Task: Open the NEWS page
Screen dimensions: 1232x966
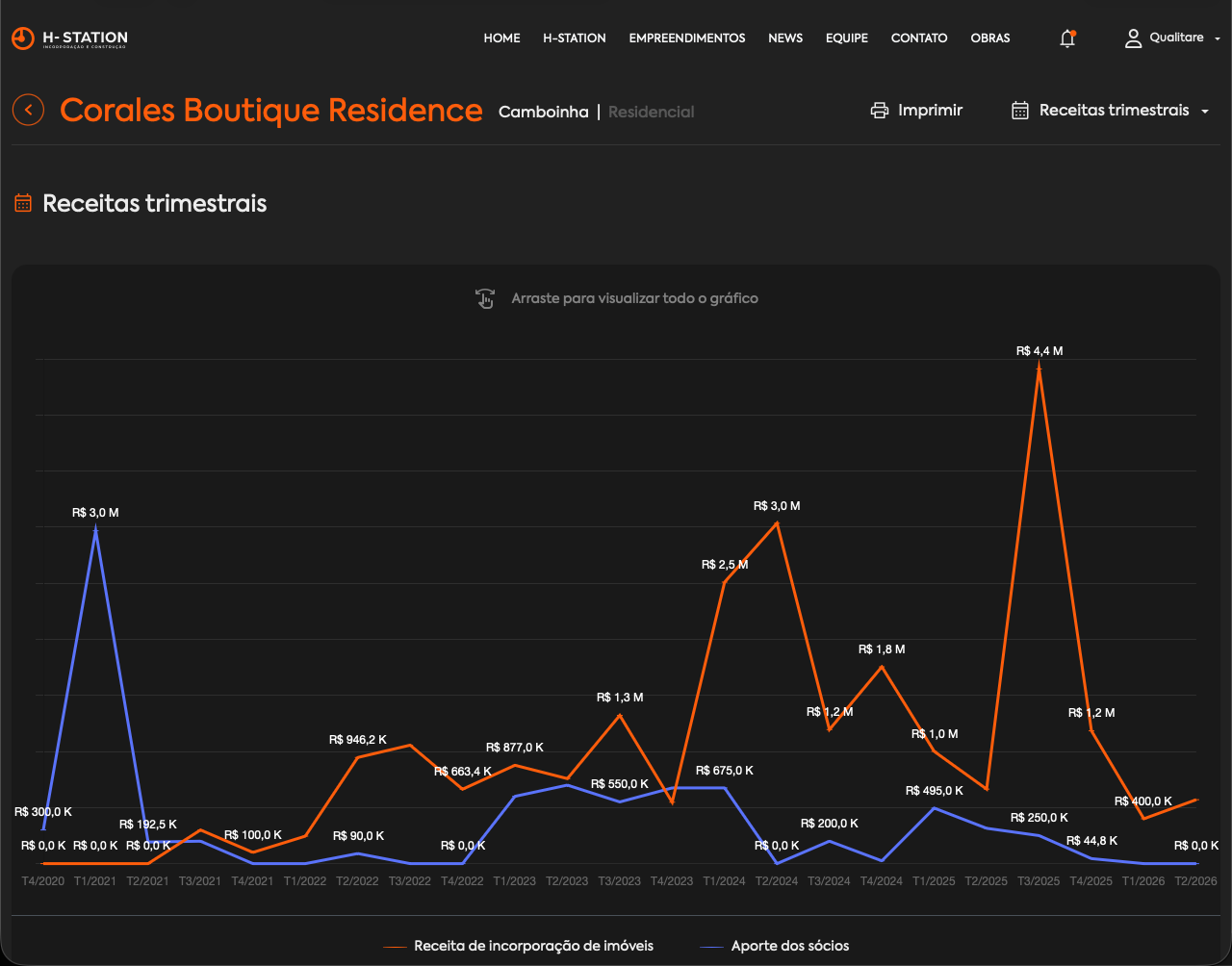Action: (x=785, y=38)
